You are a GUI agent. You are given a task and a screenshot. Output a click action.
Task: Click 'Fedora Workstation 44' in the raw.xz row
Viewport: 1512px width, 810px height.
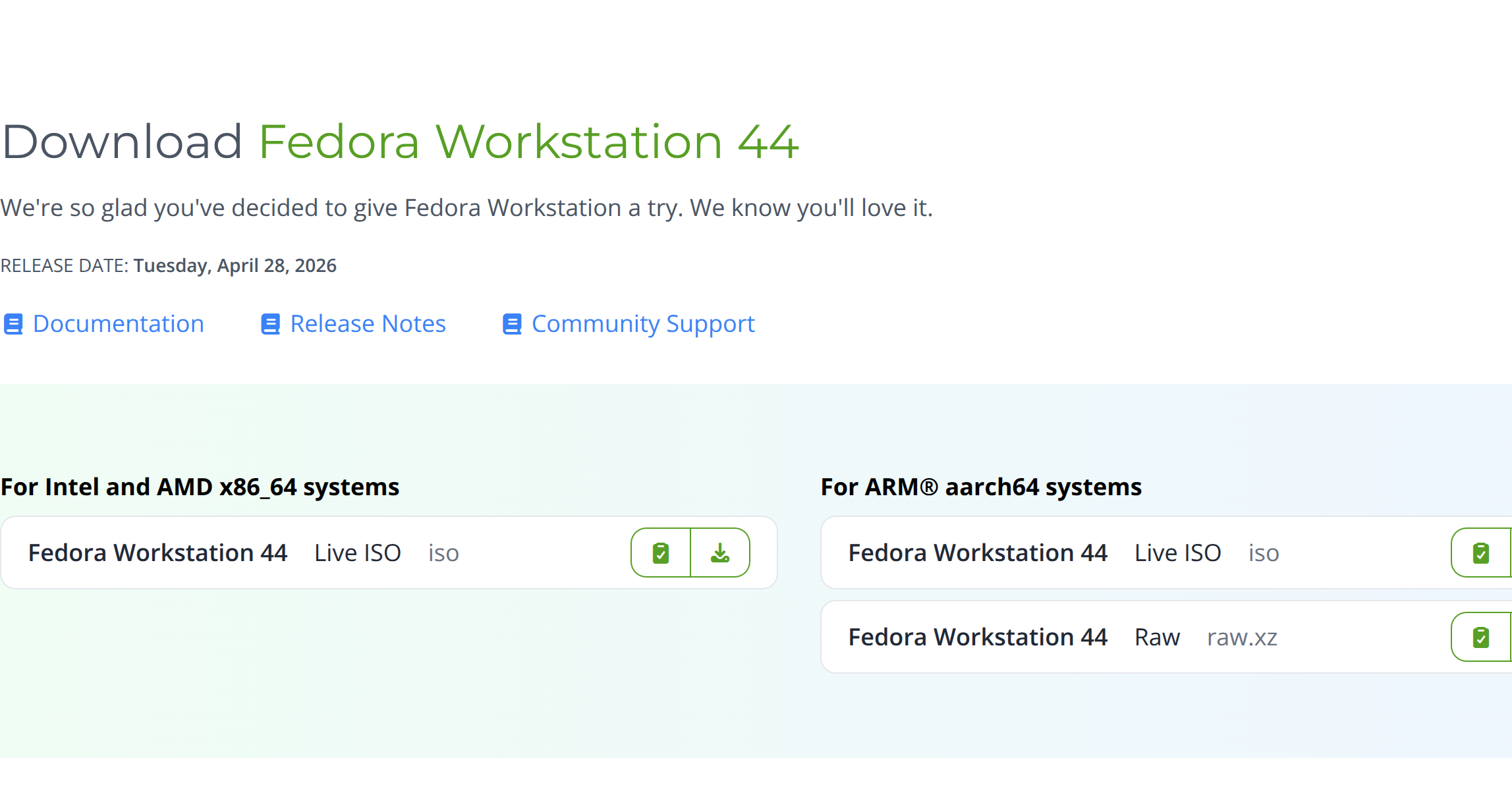978,637
